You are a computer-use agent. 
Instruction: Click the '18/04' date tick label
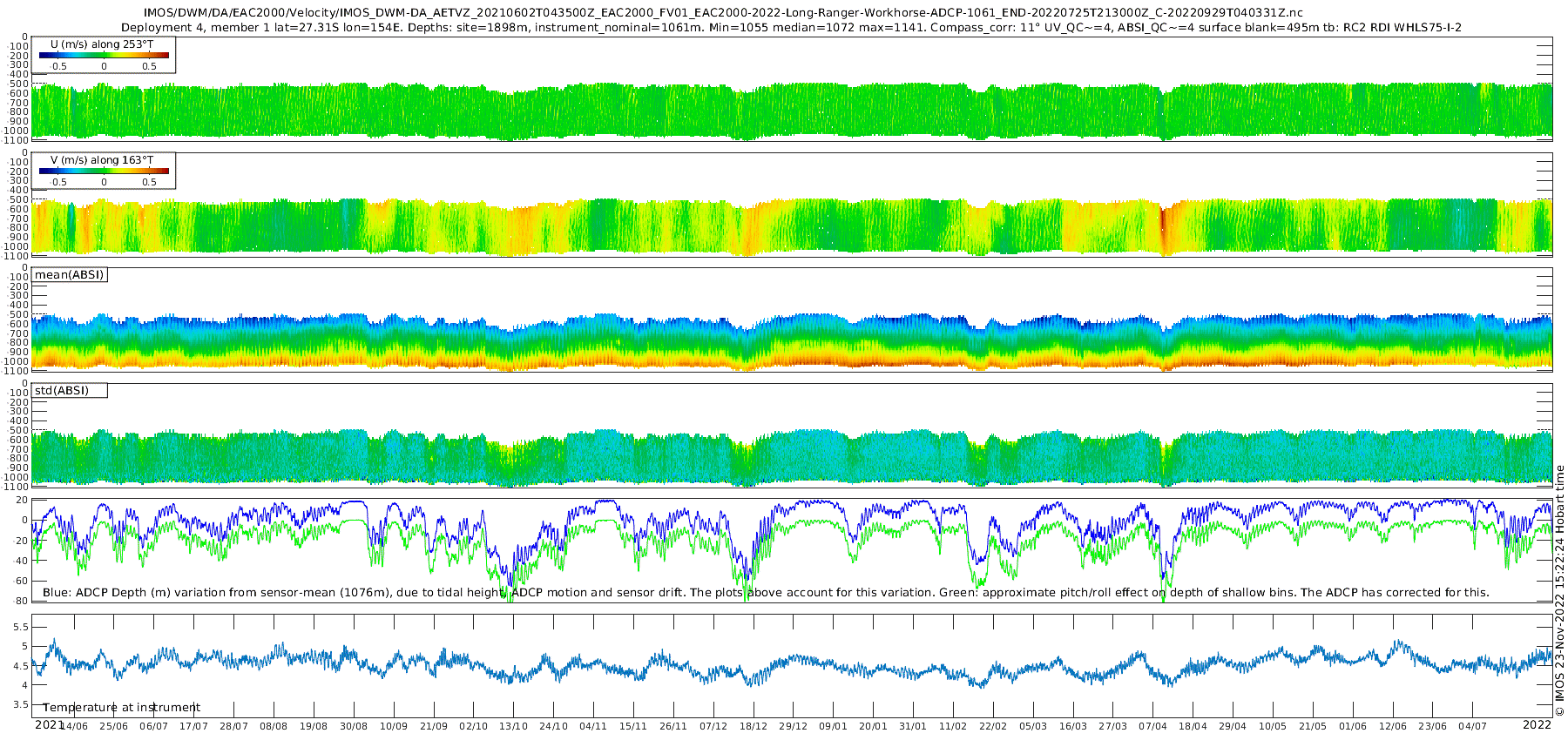click(1193, 726)
